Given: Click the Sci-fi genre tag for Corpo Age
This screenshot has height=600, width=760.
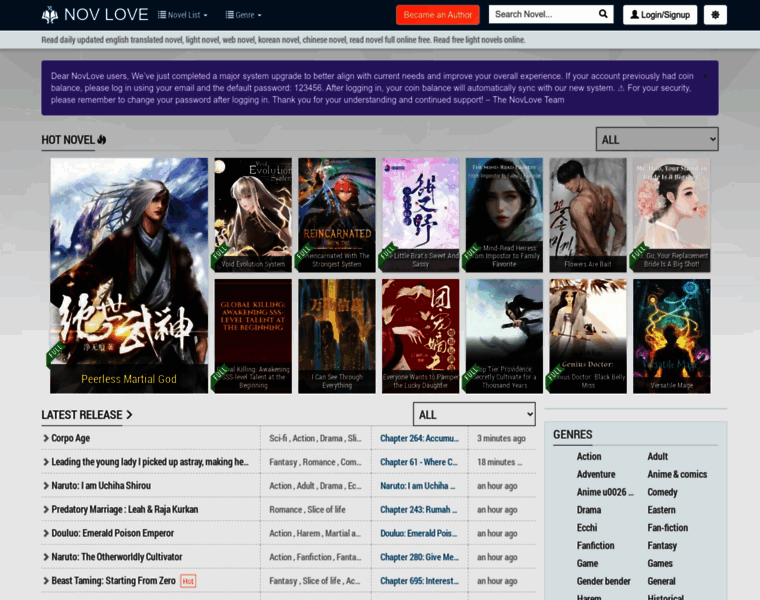Looking at the screenshot, I should [x=278, y=438].
